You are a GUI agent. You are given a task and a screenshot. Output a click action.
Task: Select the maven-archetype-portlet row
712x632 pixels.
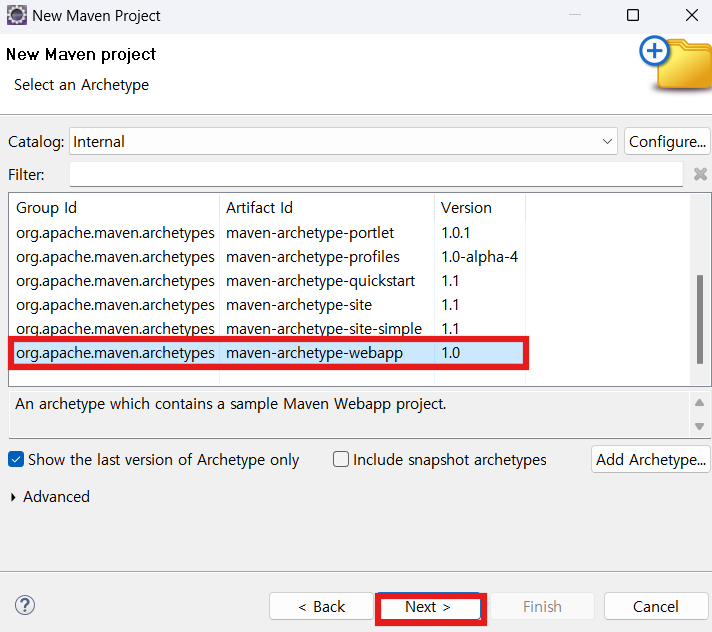click(x=268, y=233)
